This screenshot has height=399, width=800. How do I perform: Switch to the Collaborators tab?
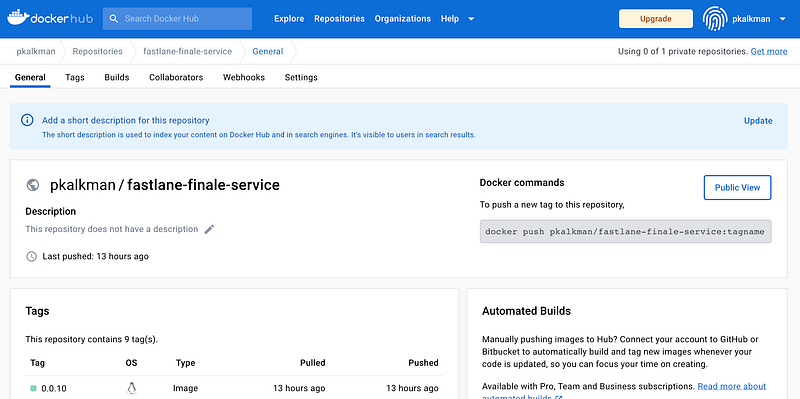[176, 78]
